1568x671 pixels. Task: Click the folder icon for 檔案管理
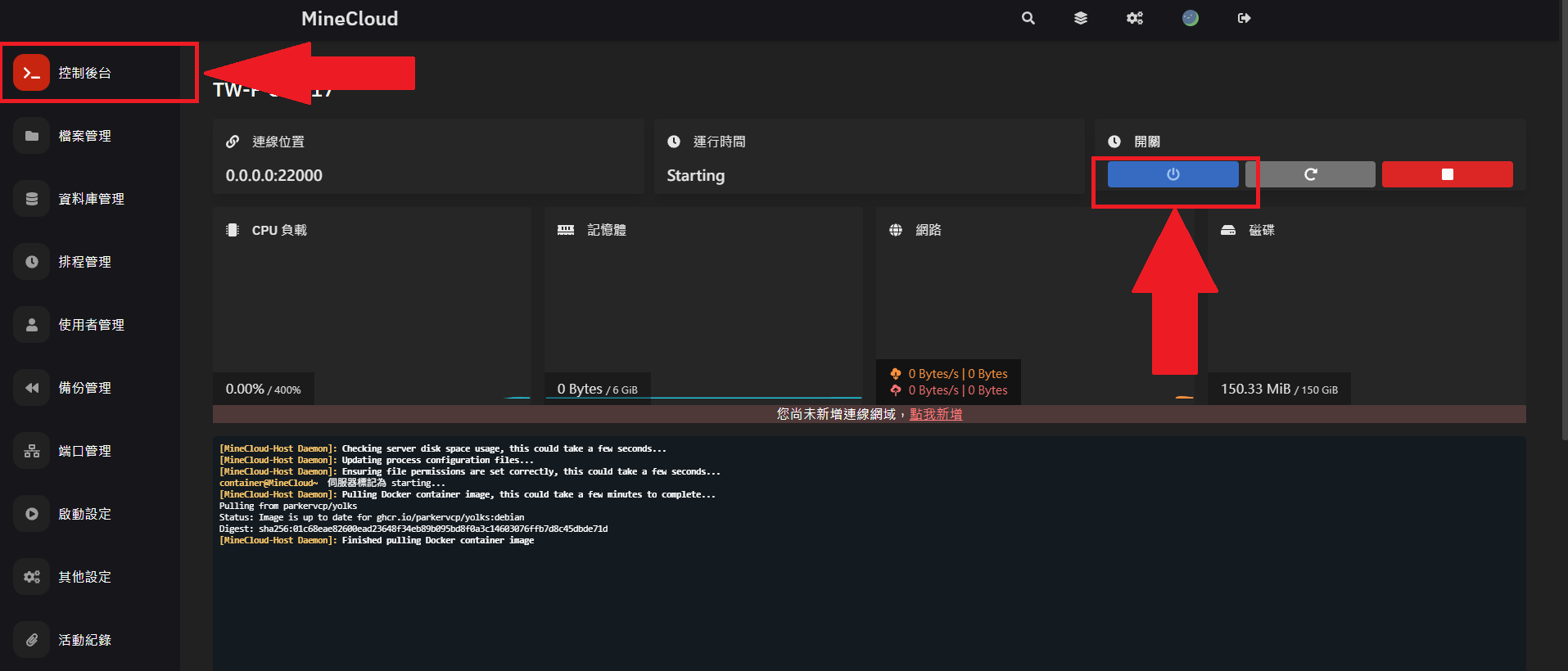pyautogui.click(x=32, y=136)
